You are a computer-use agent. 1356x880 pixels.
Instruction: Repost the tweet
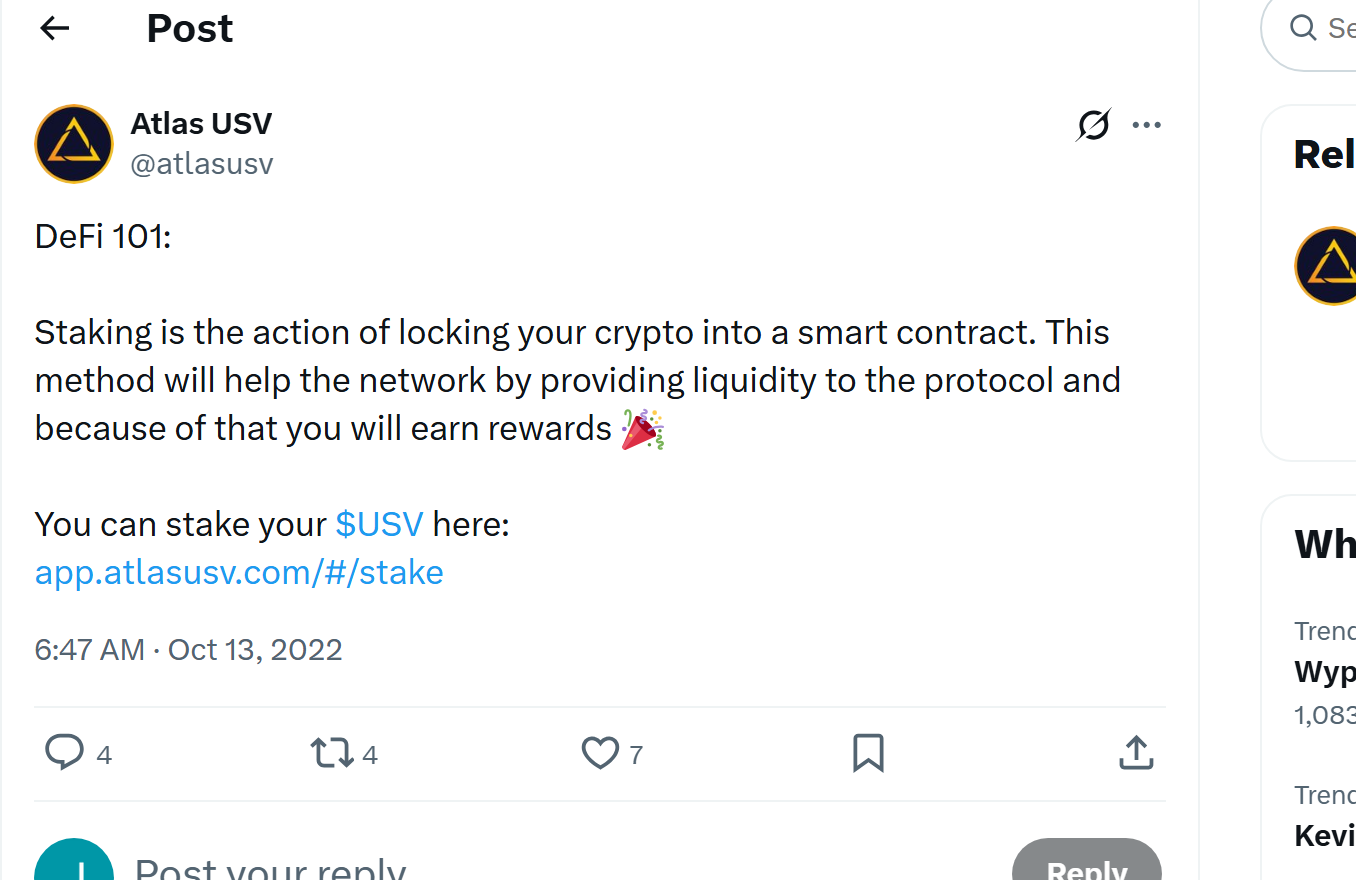332,753
